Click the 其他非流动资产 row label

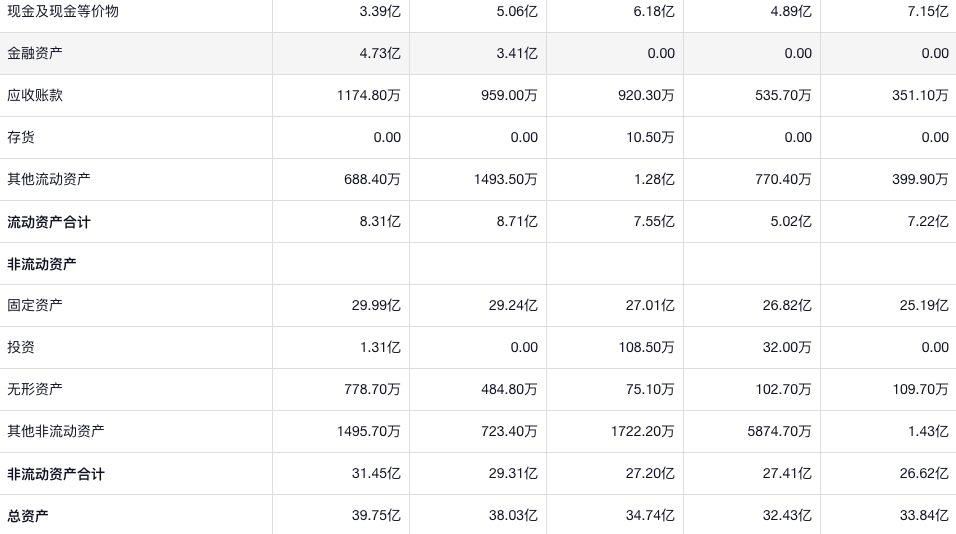[56, 432]
